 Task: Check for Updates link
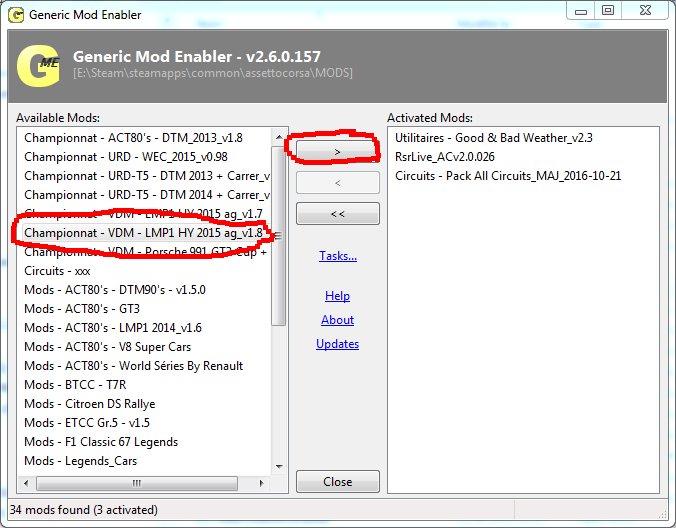tap(338, 344)
